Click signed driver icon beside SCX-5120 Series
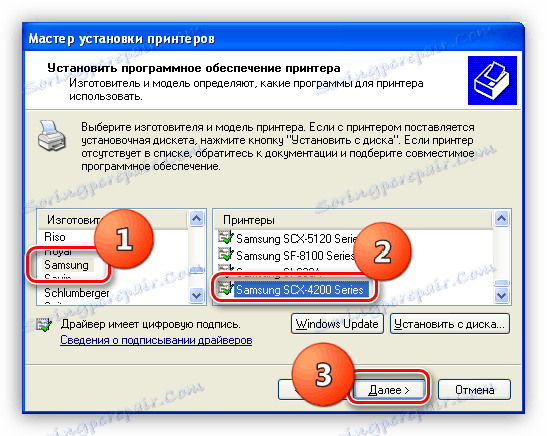The image size is (547, 436). tap(226, 238)
